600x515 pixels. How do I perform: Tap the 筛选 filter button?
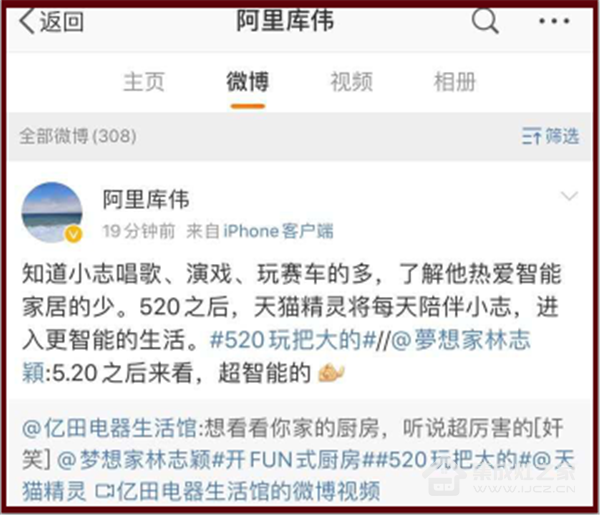[x=562, y=136]
